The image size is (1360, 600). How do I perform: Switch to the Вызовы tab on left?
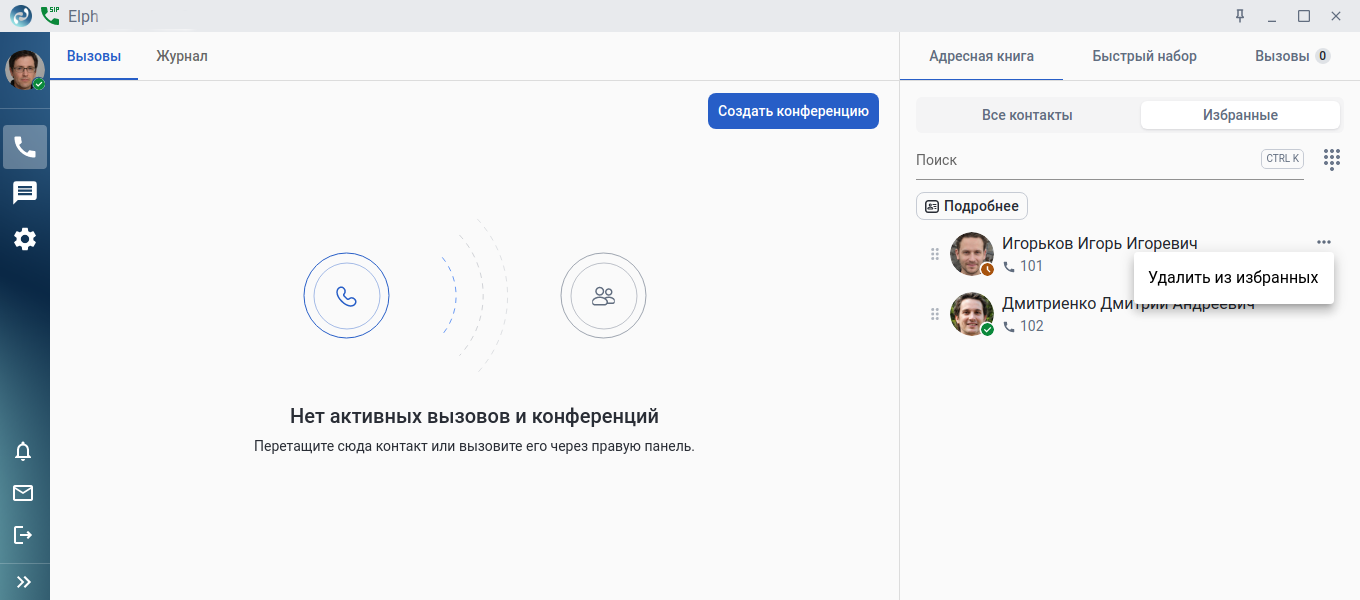coord(94,56)
